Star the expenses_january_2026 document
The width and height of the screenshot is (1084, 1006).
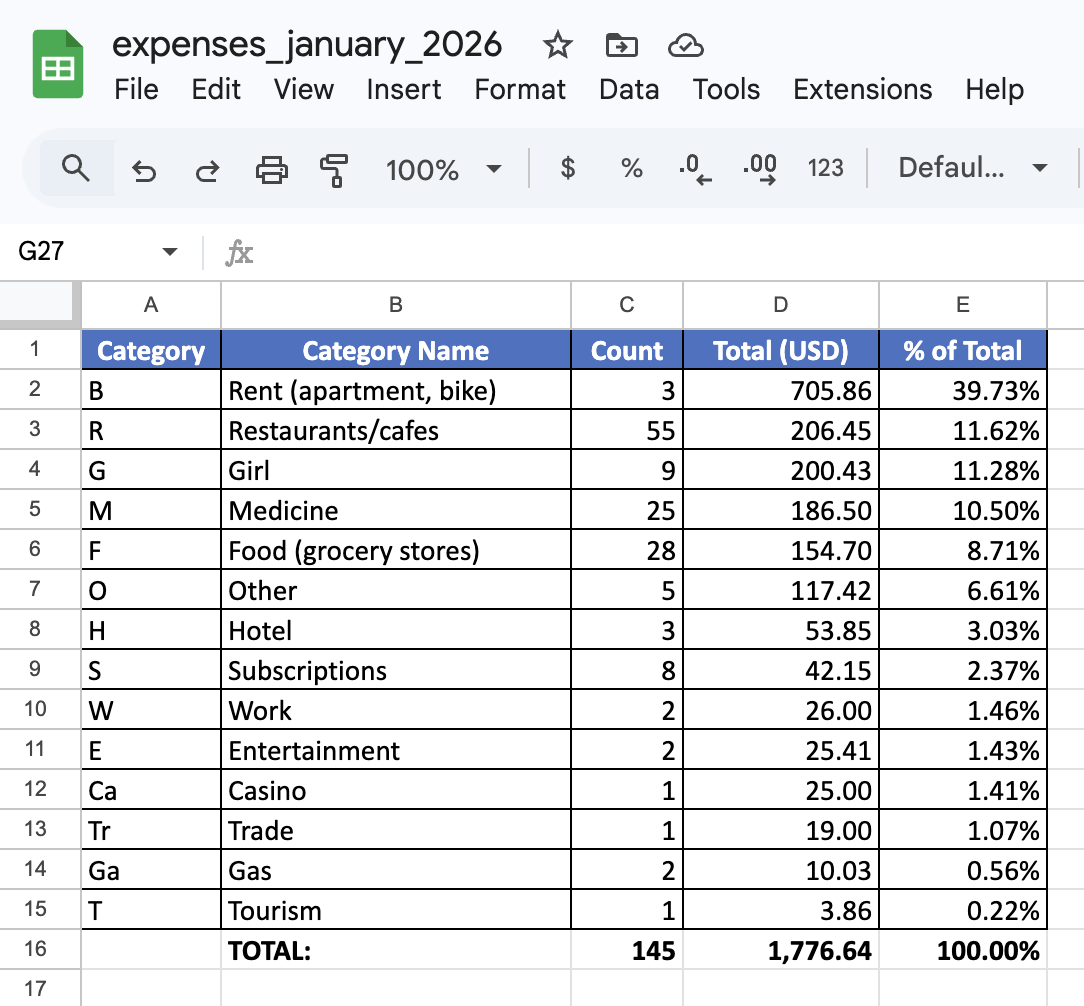(557, 46)
